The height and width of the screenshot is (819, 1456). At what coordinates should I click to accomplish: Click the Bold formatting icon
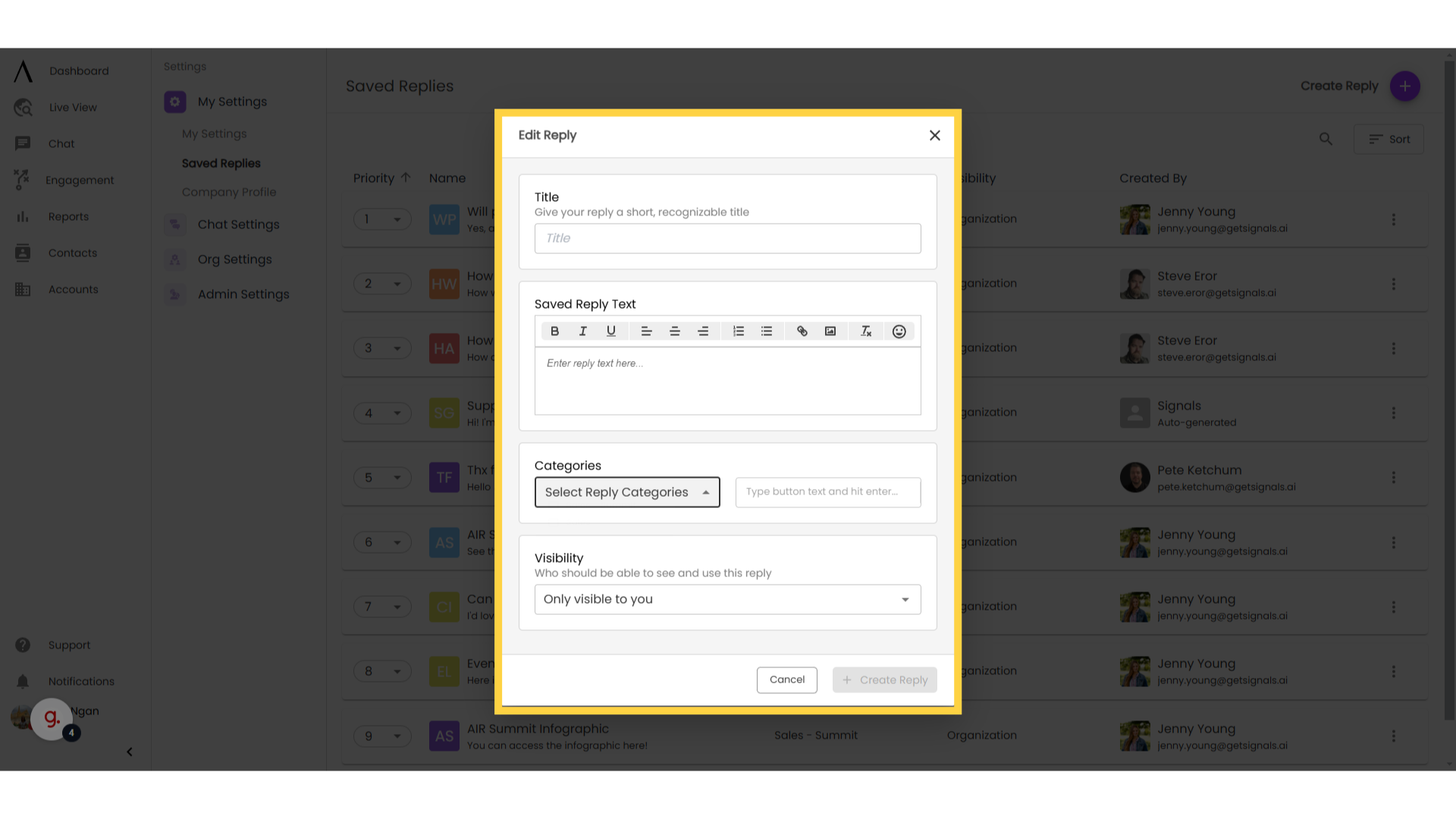coord(553,330)
